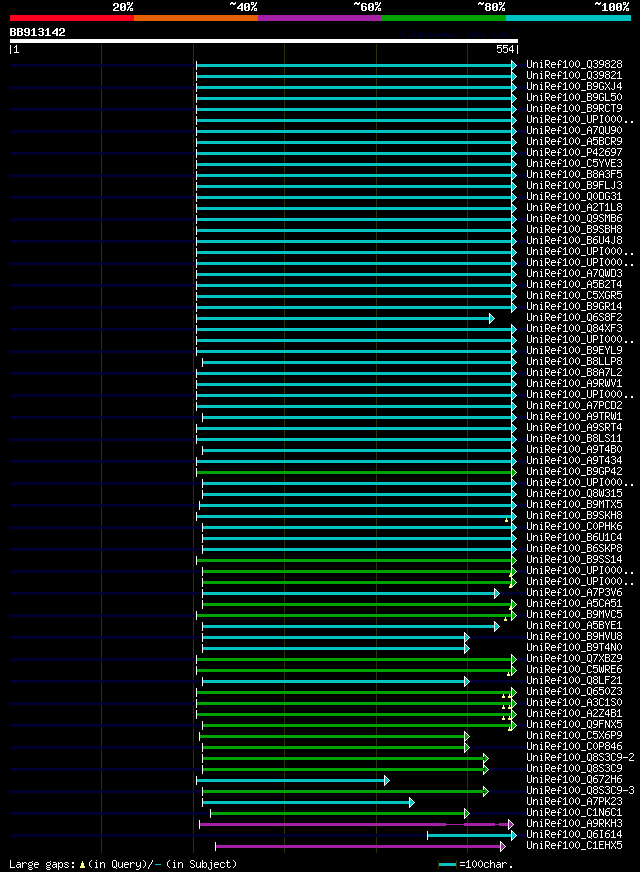Select the UniRef100_B6U4J8 label

click(574, 241)
